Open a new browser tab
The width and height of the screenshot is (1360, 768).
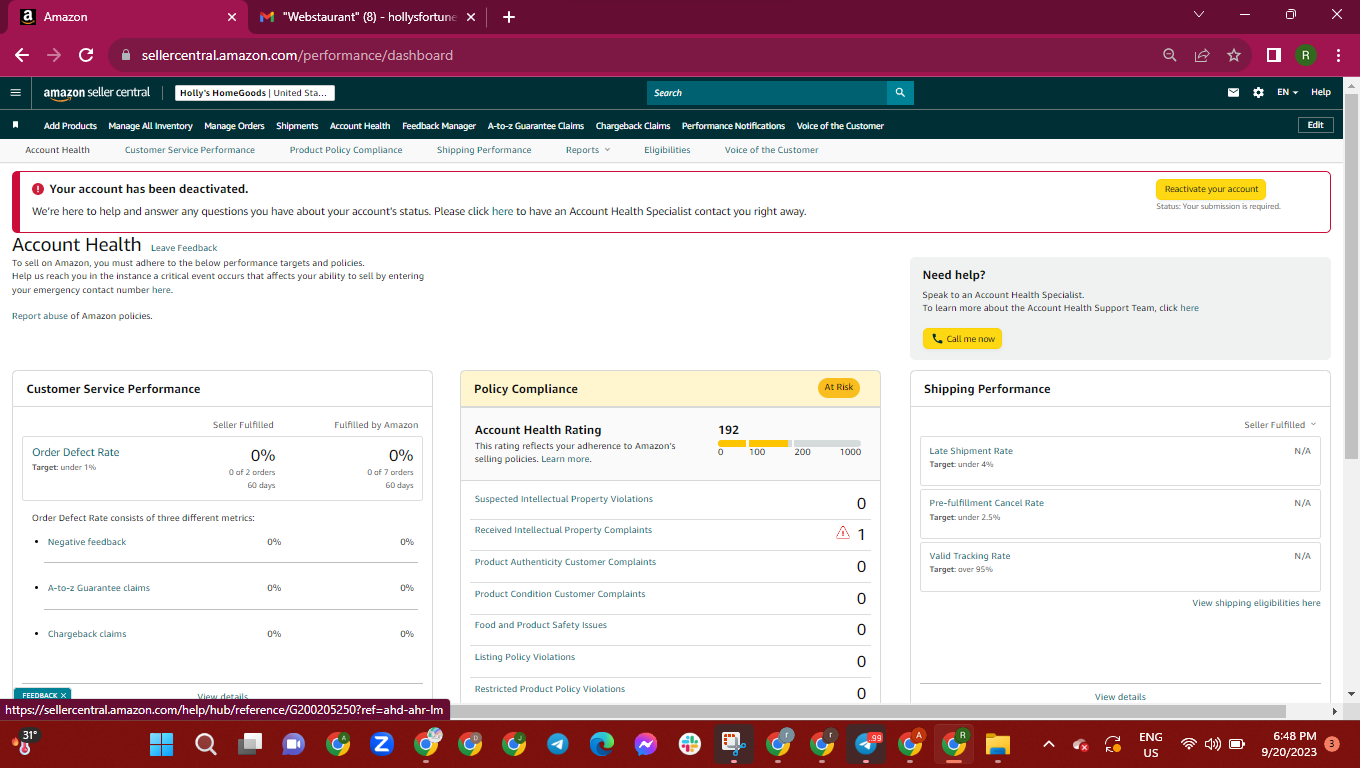pos(509,17)
